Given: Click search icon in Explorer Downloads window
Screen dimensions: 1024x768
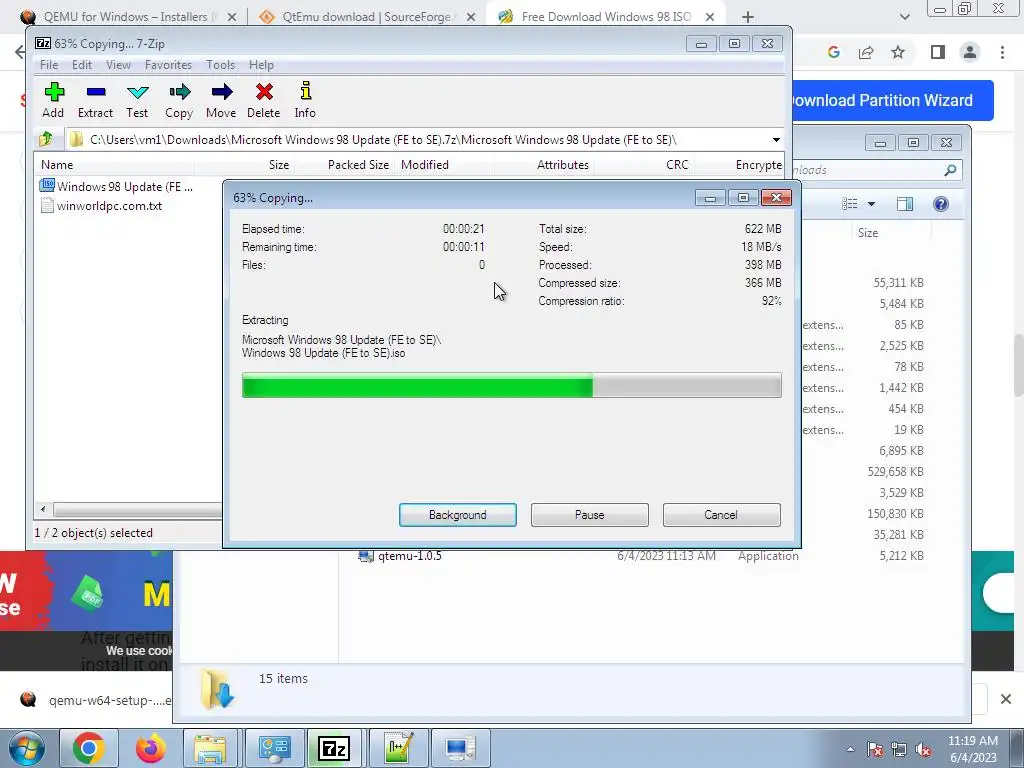Looking at the screenshot, I should point(950,170).
